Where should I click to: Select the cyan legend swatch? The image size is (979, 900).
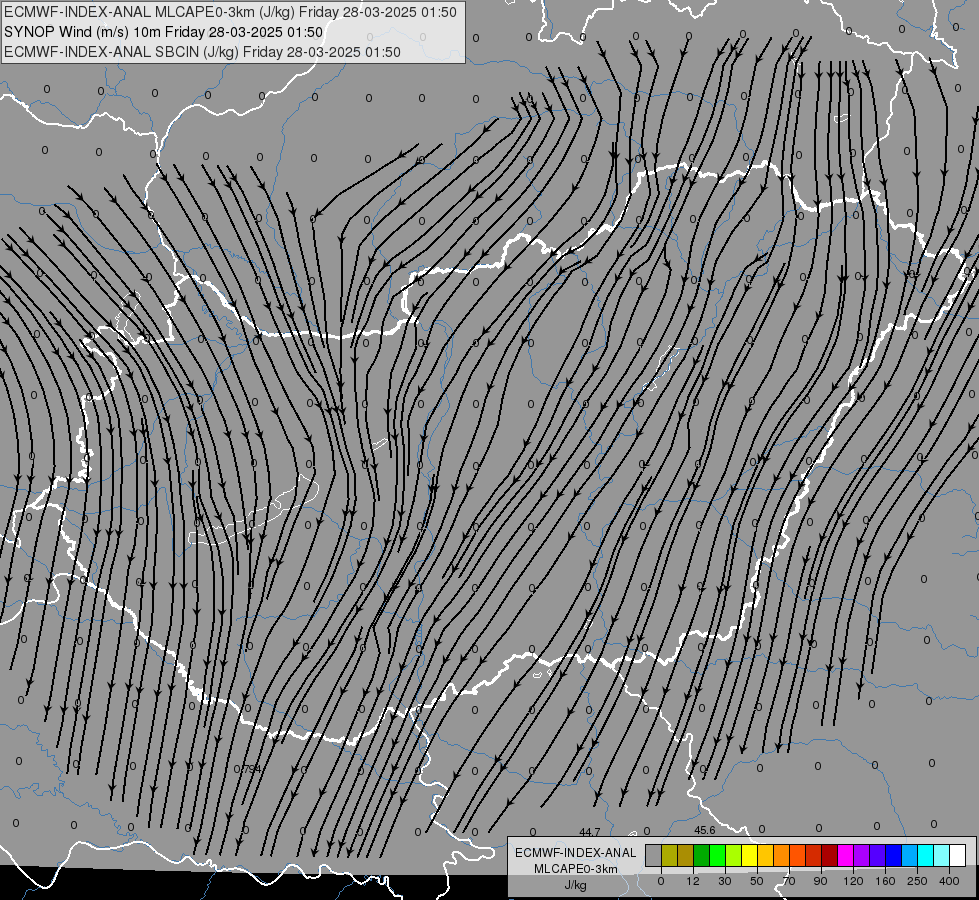pos(926,855)
